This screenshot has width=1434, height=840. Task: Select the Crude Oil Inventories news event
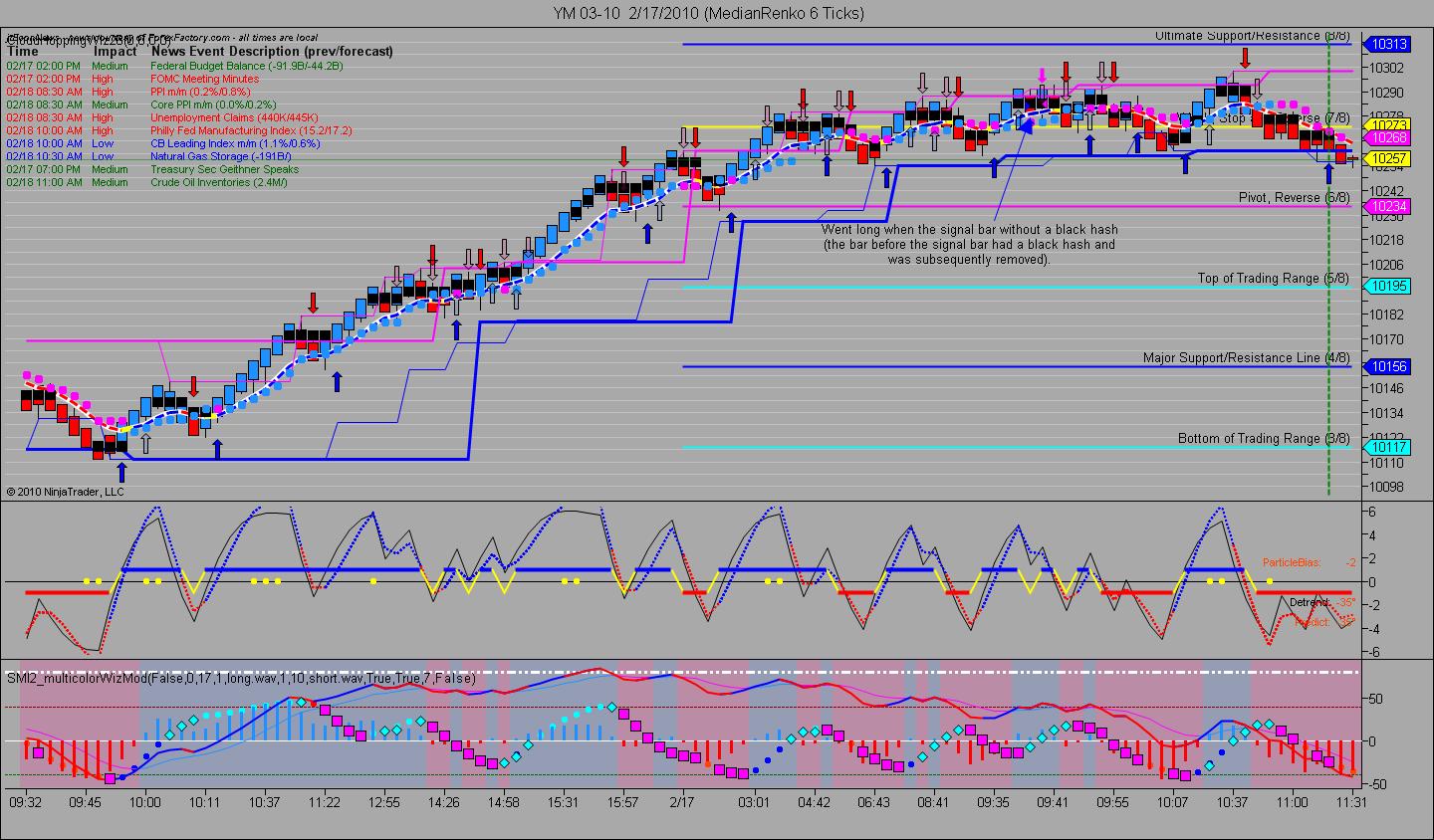click(220, 182)
